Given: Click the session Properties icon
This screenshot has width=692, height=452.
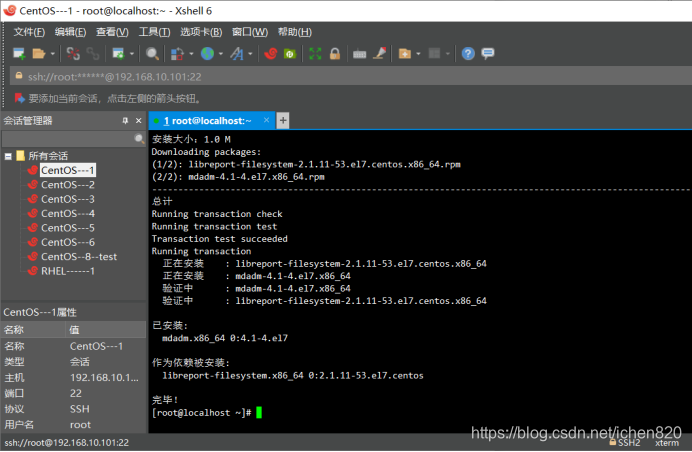Looking at the screenshot, I should click(x=118, y=54).
